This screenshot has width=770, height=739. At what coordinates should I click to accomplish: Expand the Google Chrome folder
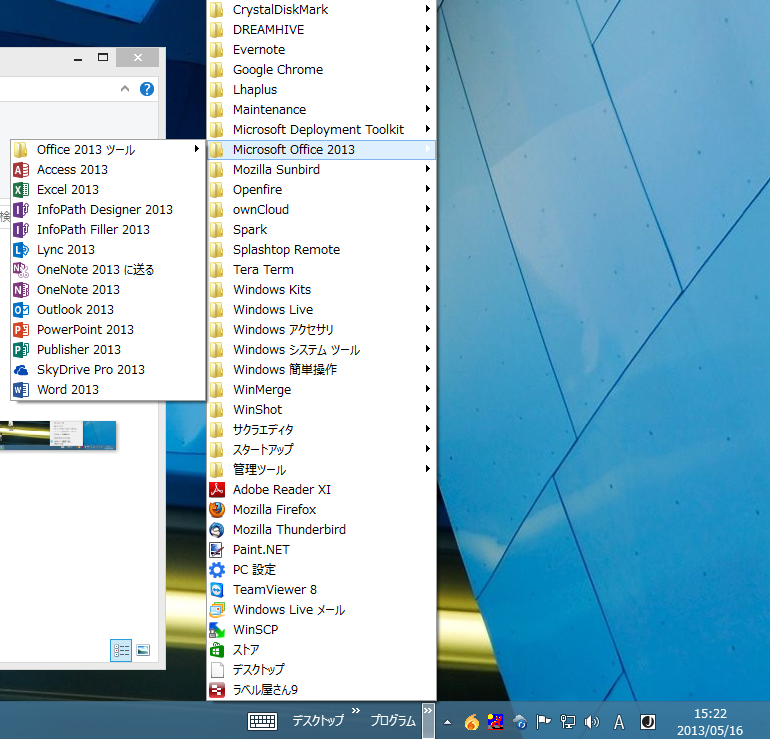[x=322, y=70]
